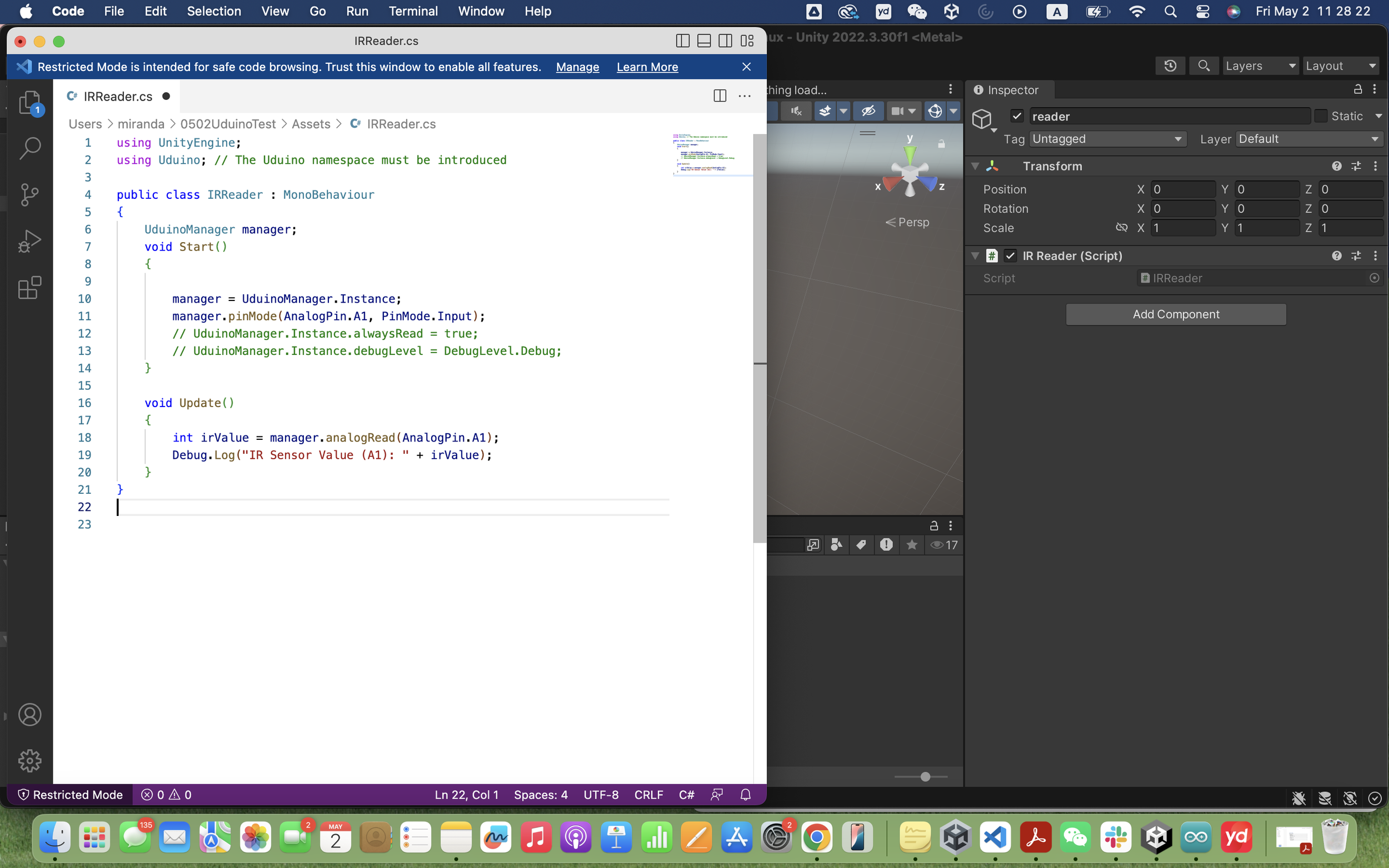Open the Layer dropdown showing Default
Image resolution: width=1389 pixels, height=868 pixels.
pyautogui.click(x=1308, y=139)
